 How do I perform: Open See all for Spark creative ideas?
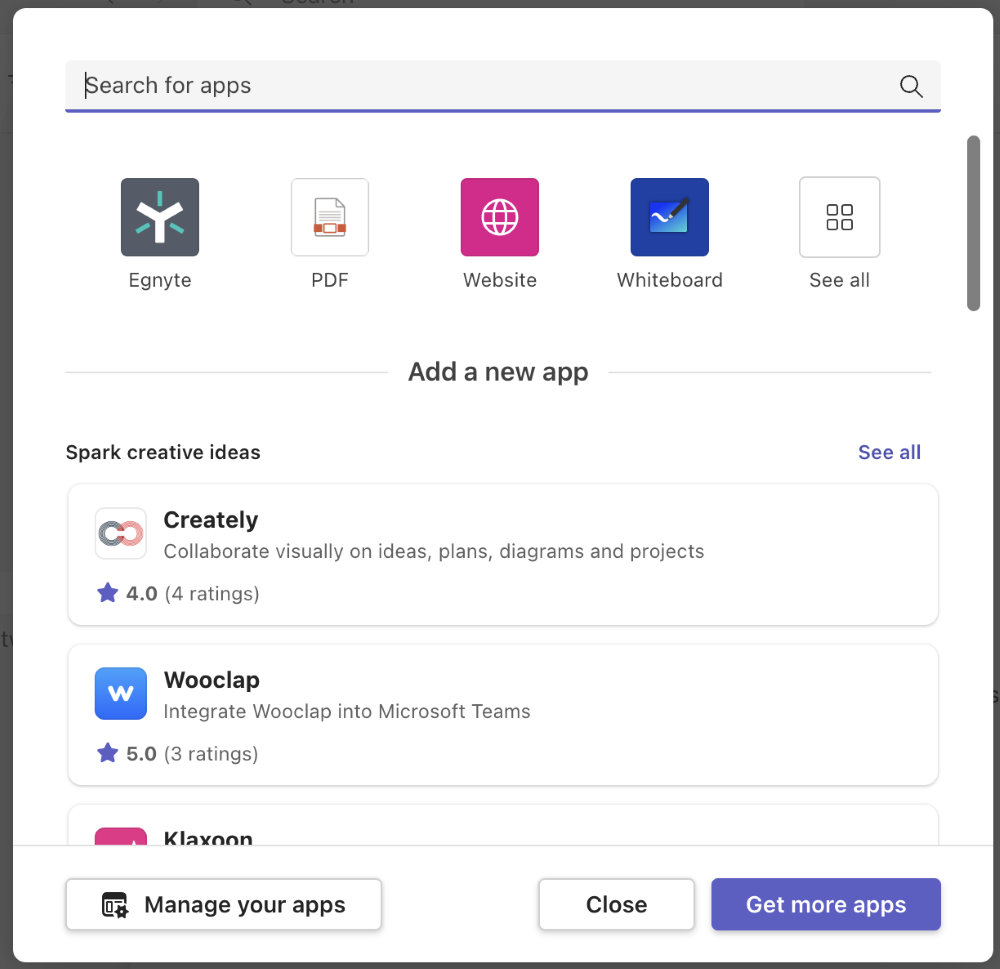tap(889, 452)
